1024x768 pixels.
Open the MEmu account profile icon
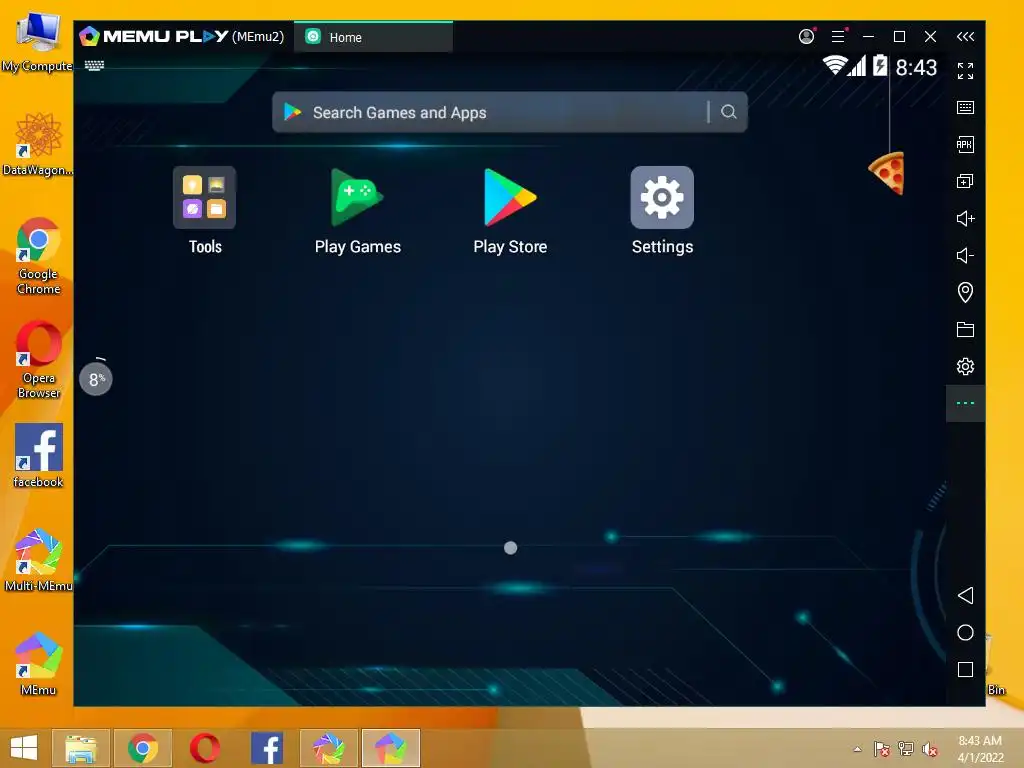(x=807, y=37)
